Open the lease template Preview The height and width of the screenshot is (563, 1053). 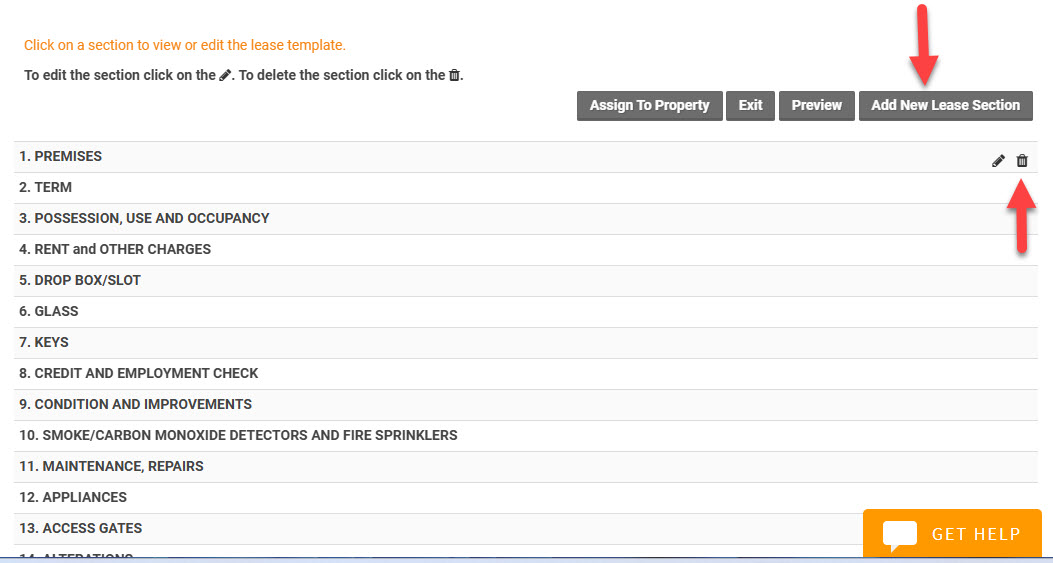click(816, 105)
